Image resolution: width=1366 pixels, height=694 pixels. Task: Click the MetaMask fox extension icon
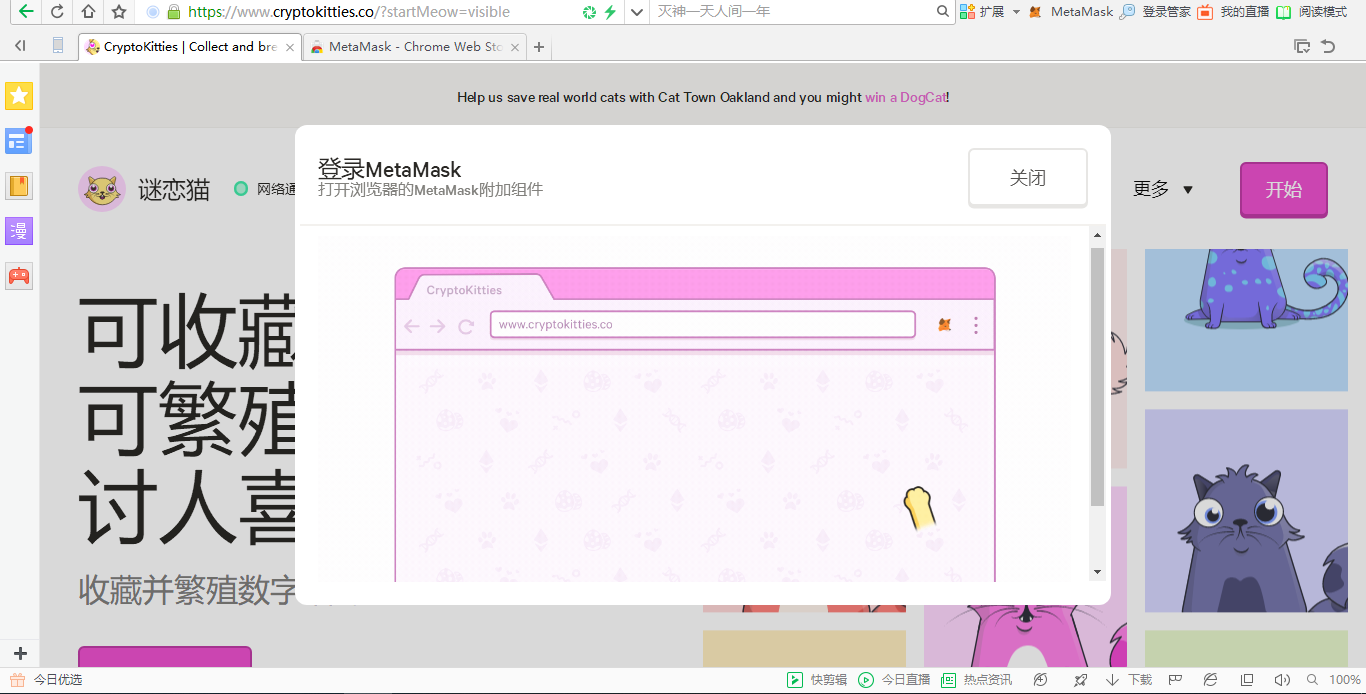tap(1035, 12)
